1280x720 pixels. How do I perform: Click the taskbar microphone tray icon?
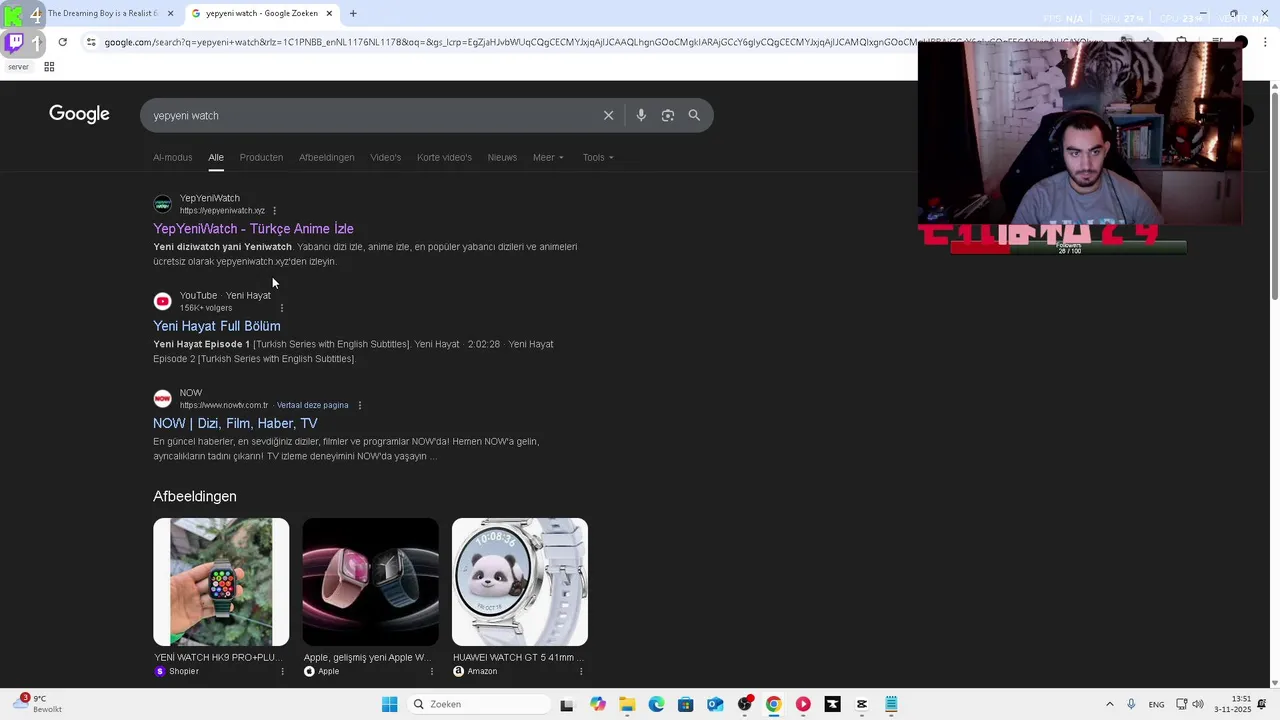tap(1131, 704)
